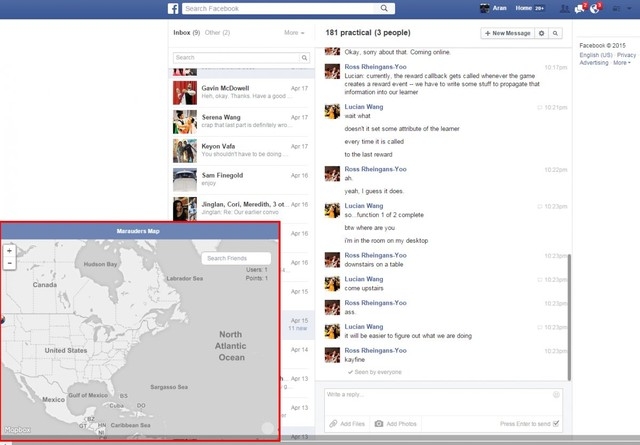
Task: Click the Home 20+ counter badge
Action: [x=540, y=9]
